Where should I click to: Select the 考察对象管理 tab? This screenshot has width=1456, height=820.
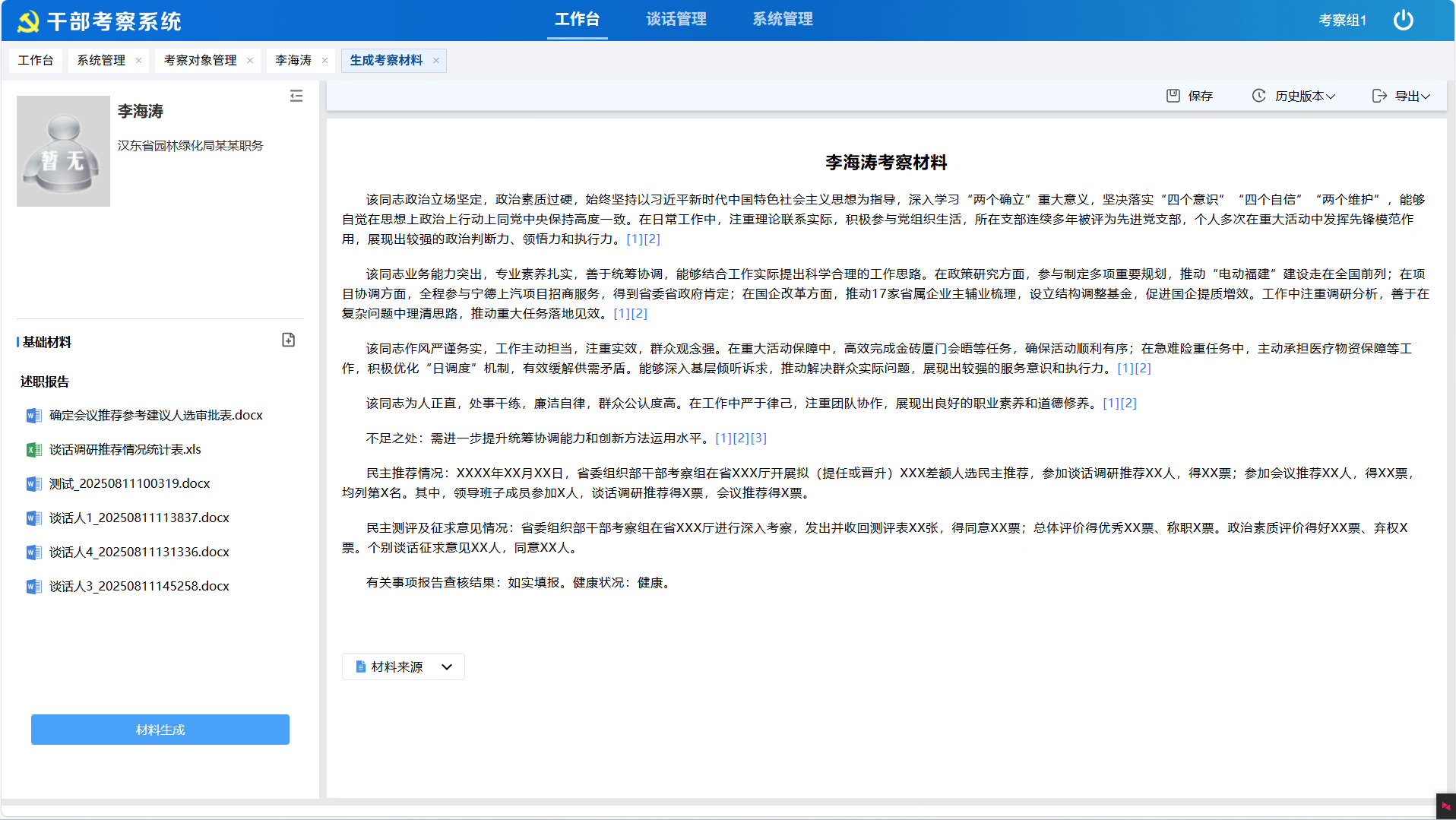pos(201,60)
